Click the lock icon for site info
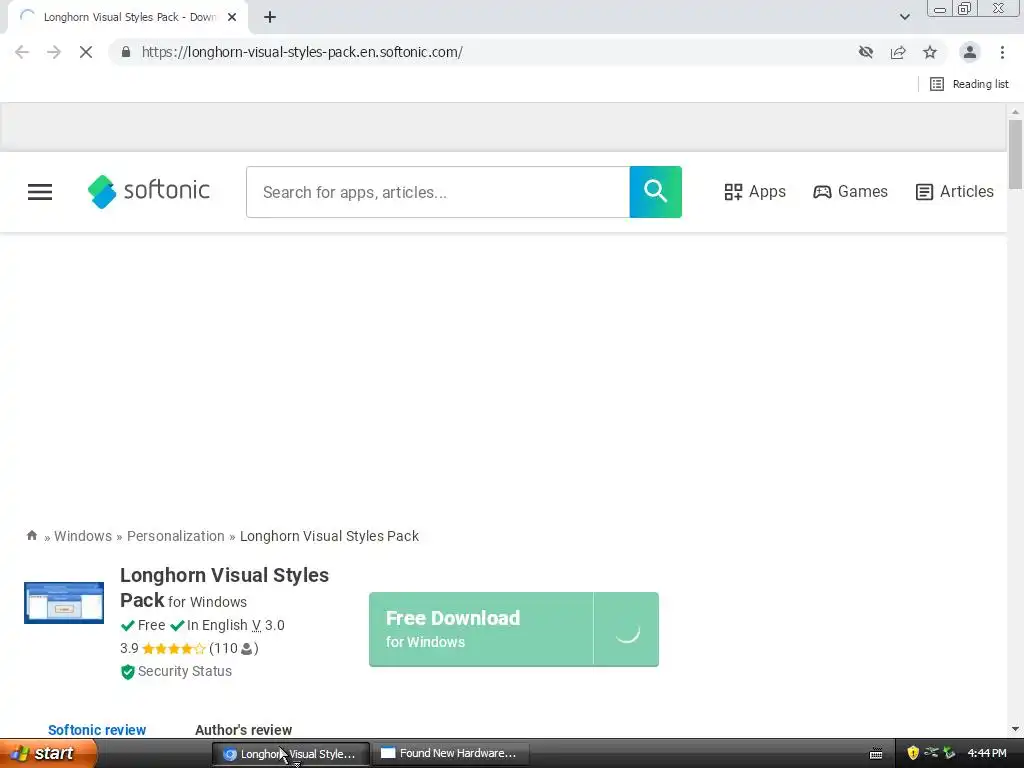The image size is (1024, 768). pos(126,52)
